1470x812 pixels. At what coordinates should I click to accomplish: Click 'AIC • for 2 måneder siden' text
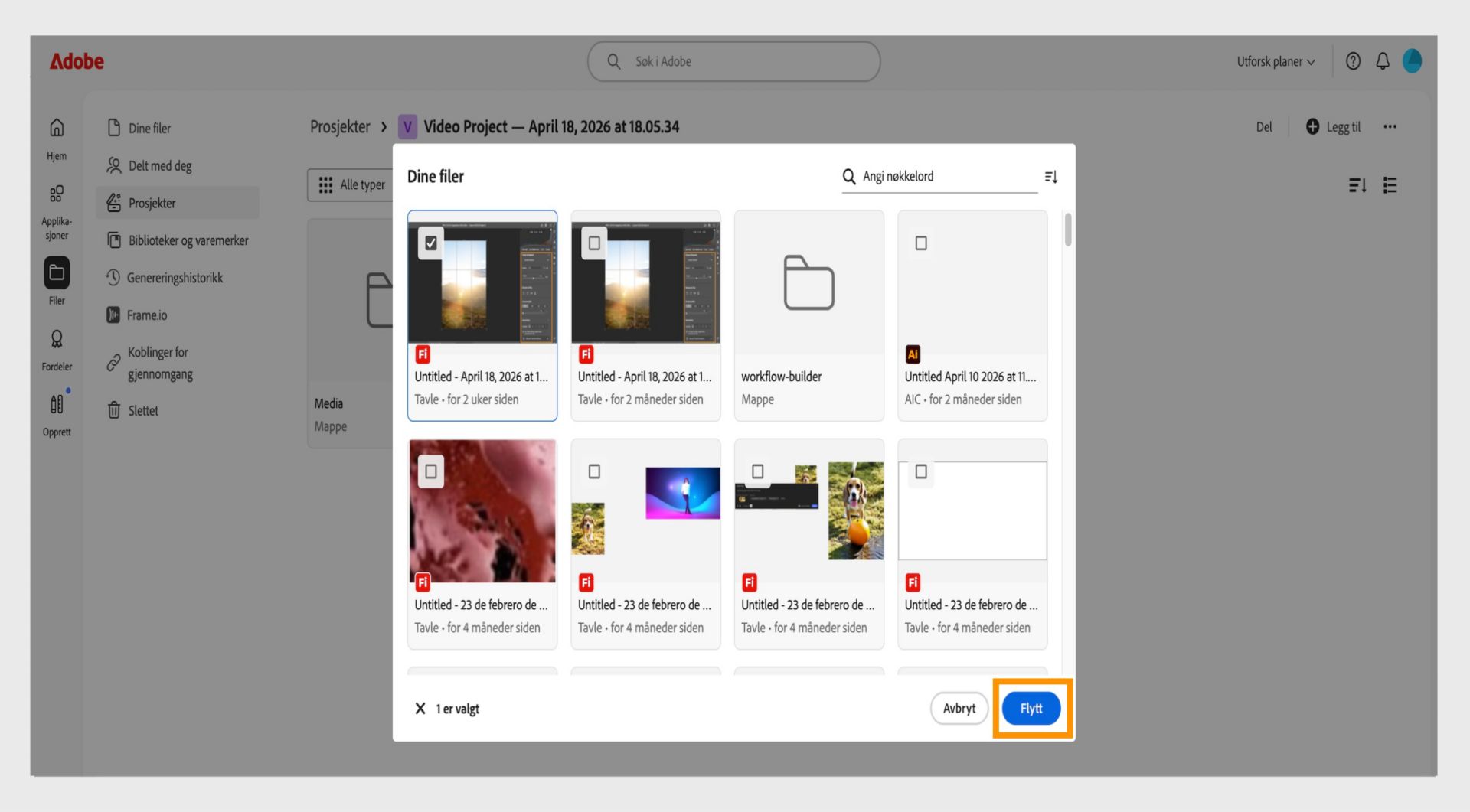point(963,399)
